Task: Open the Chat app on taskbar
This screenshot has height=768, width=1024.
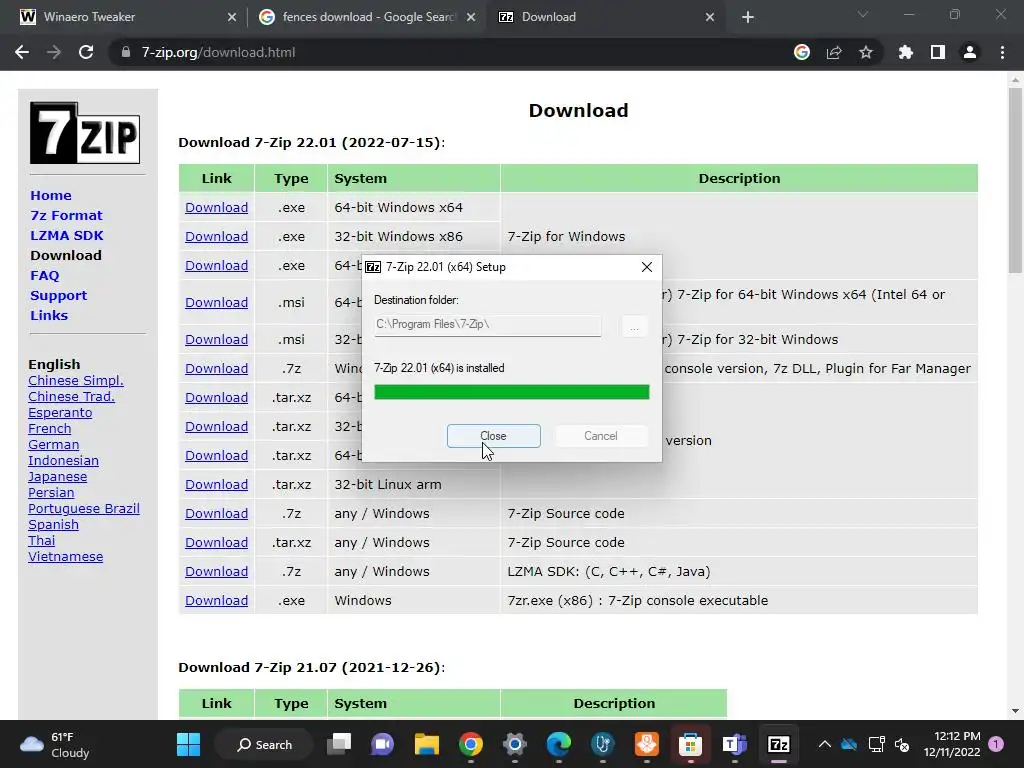Action: pos(383,744)
